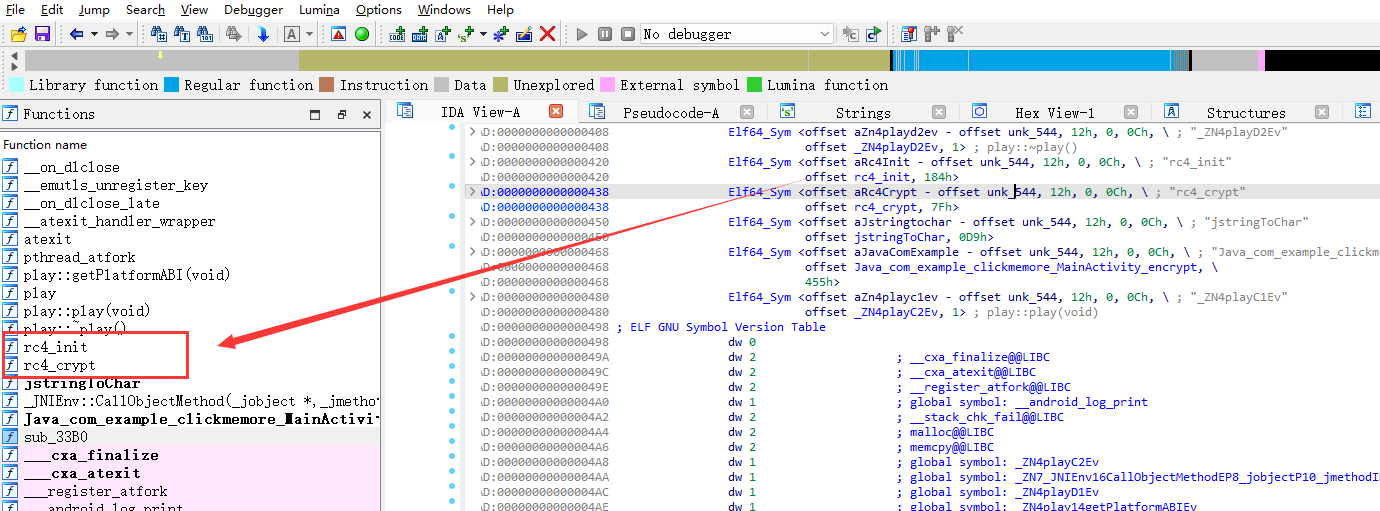Open dropdown arrow beside the back arrow
This screenshot has width=1380, height=511.
[x=93, y=34]
